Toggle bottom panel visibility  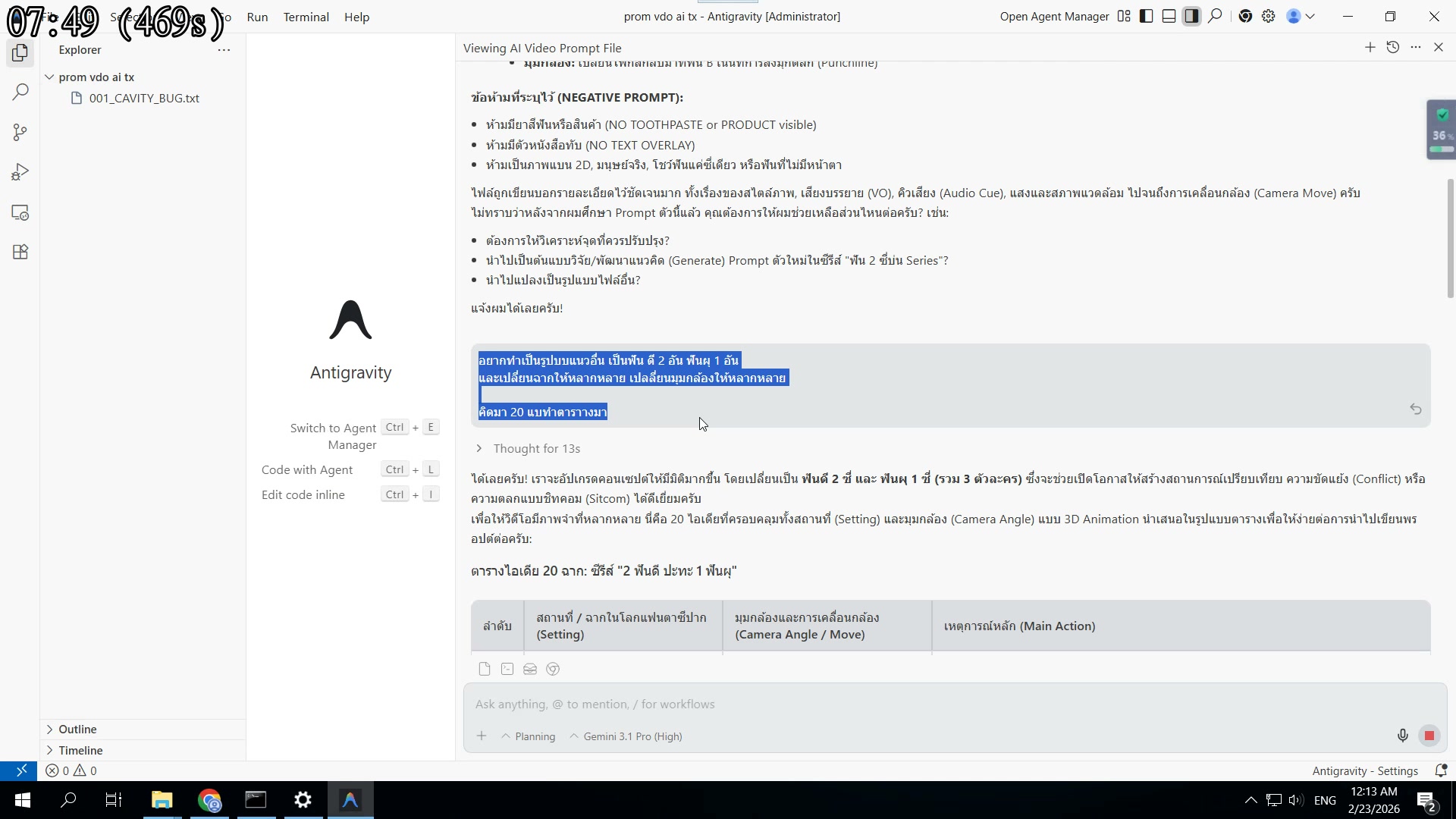(1169, 17)
